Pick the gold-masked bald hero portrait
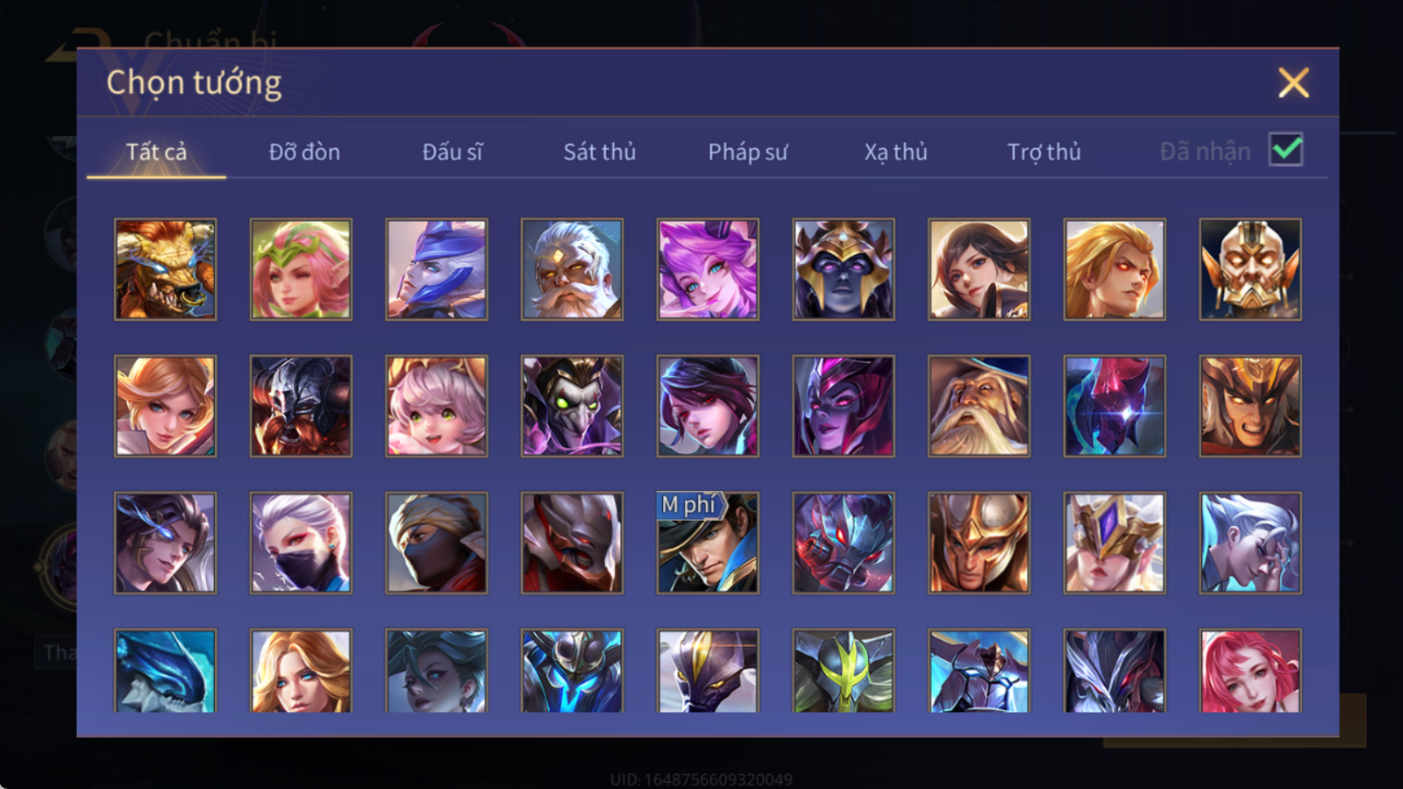 (1251, 269)
